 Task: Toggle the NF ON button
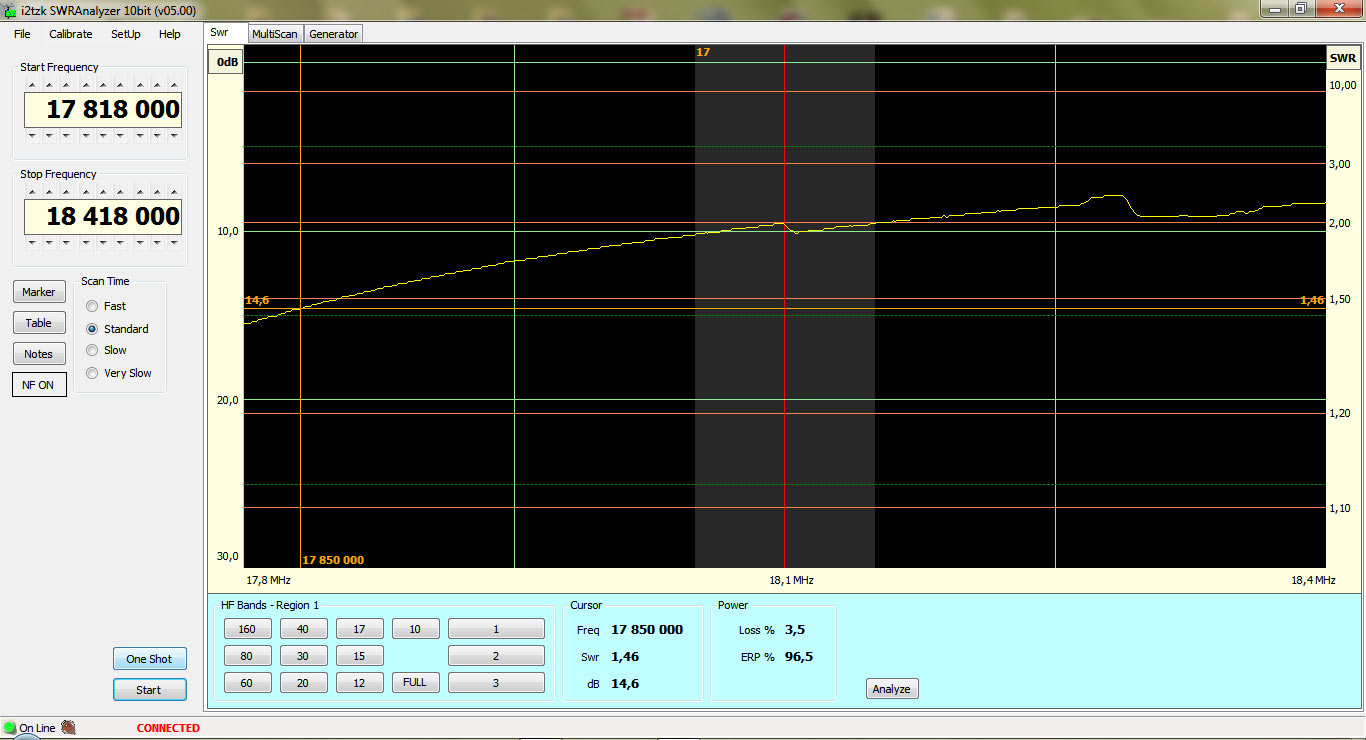pos(39,385)
